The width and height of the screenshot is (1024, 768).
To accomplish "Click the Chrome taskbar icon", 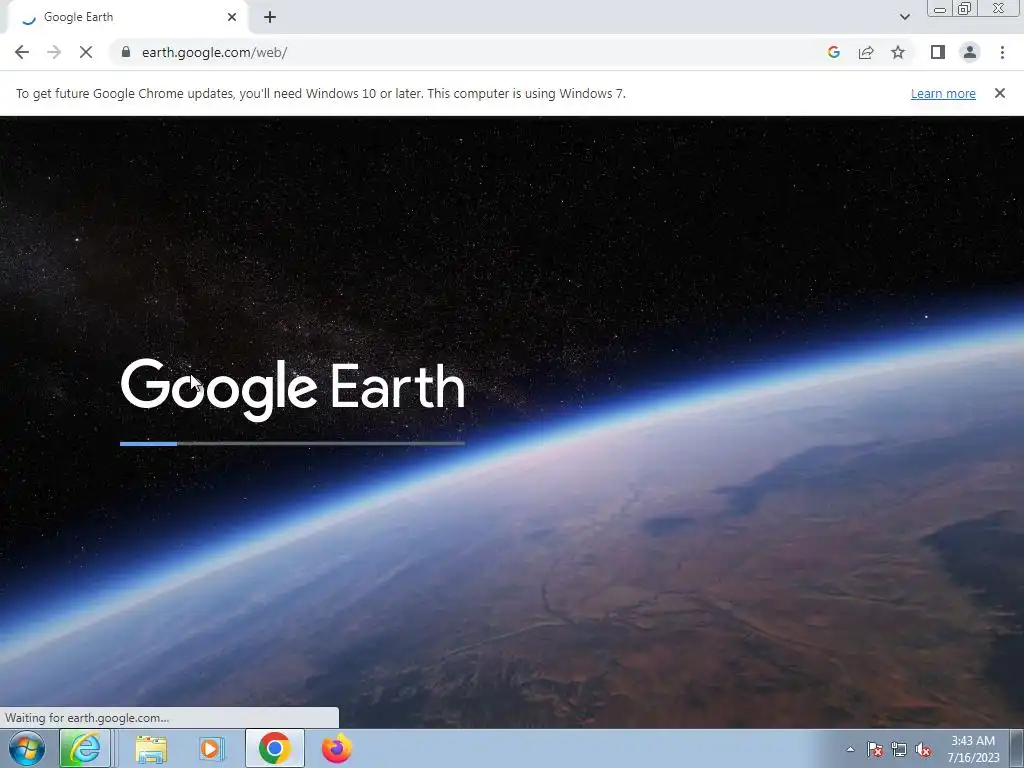I will click(275, 748).
